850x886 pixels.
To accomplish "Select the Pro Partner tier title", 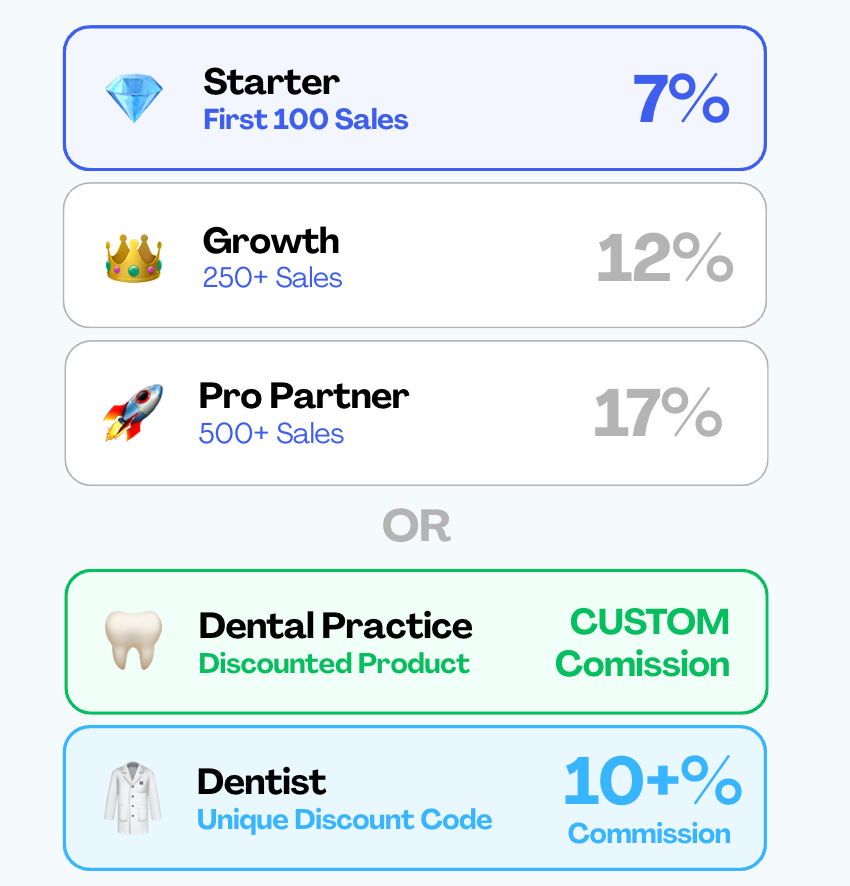I will [304, 396].
